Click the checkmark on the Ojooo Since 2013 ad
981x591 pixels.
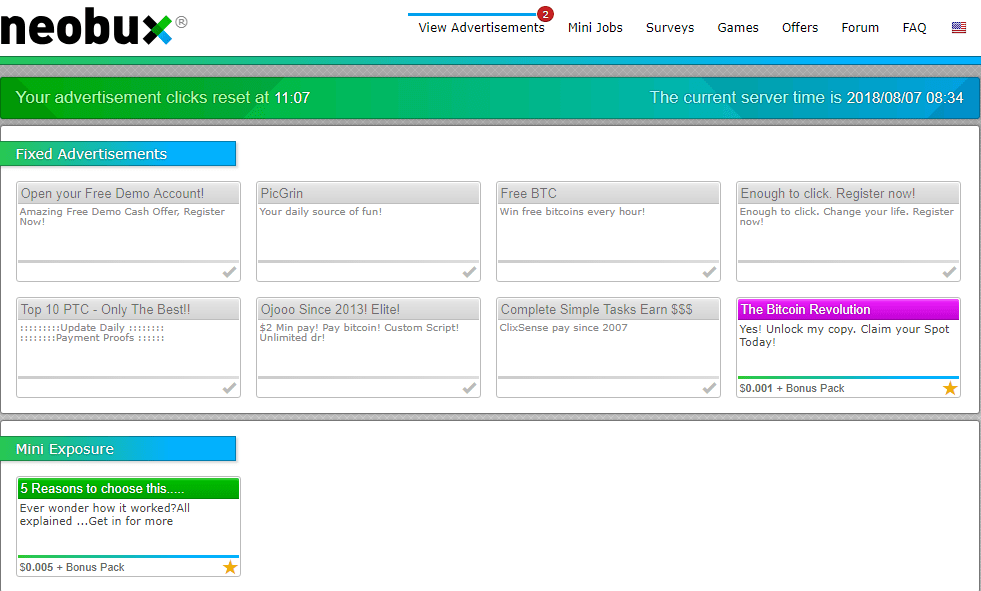click(469, 388)
